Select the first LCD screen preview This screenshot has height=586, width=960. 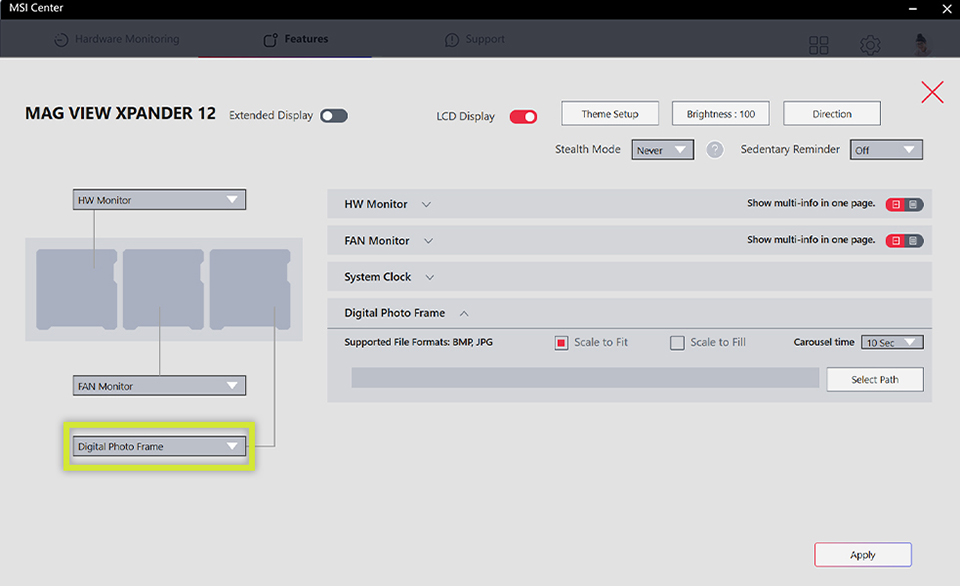[x=77, y=289]
